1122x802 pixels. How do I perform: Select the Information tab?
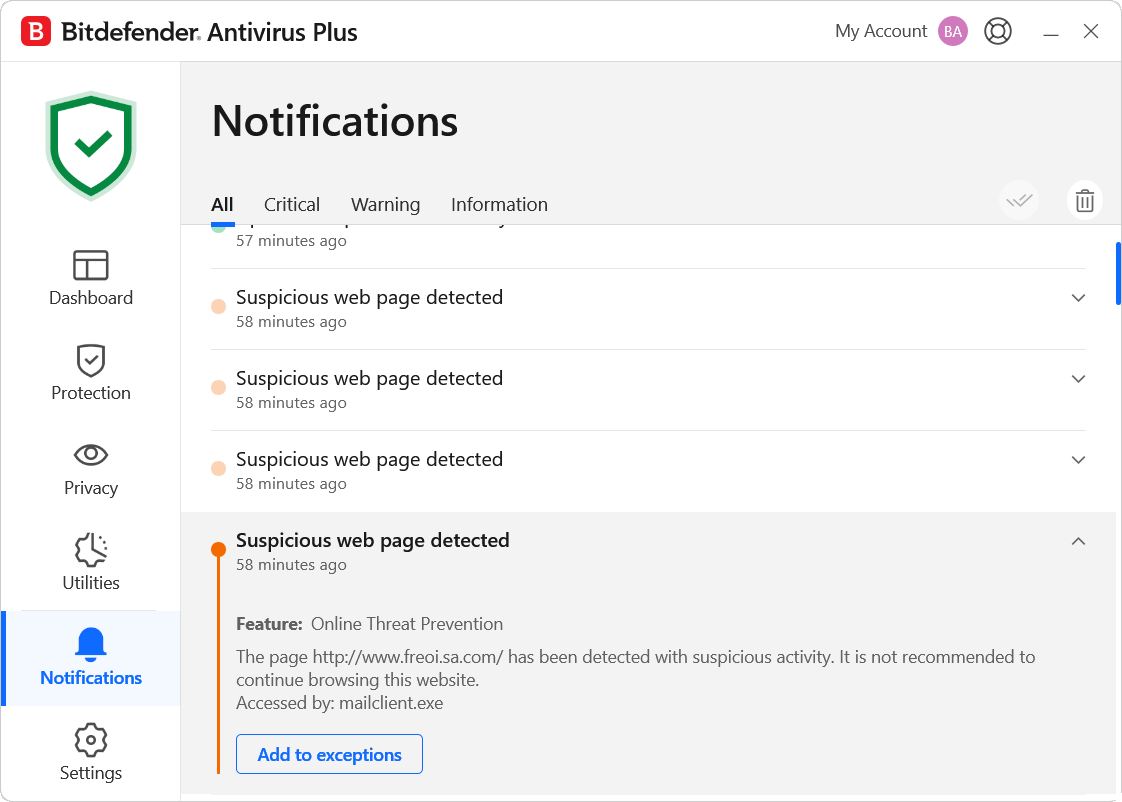(x=499, y=204)
